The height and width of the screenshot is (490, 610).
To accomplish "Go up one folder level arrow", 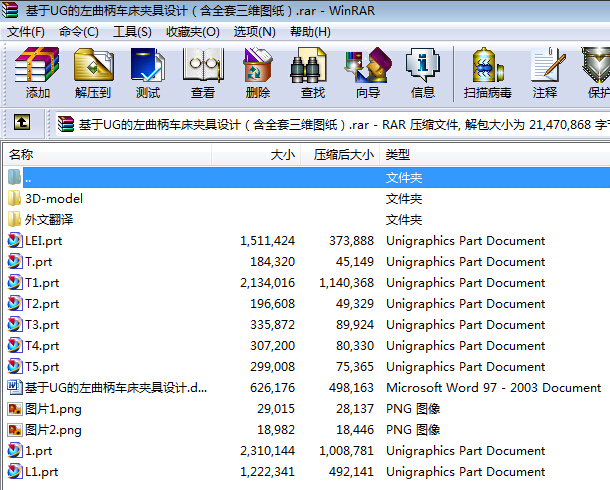I will pyautogui.click(x=22, y=122).
